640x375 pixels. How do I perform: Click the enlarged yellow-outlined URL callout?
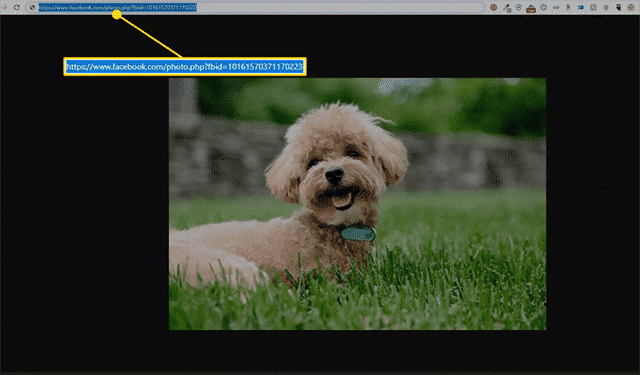click(x=185, y=67)
